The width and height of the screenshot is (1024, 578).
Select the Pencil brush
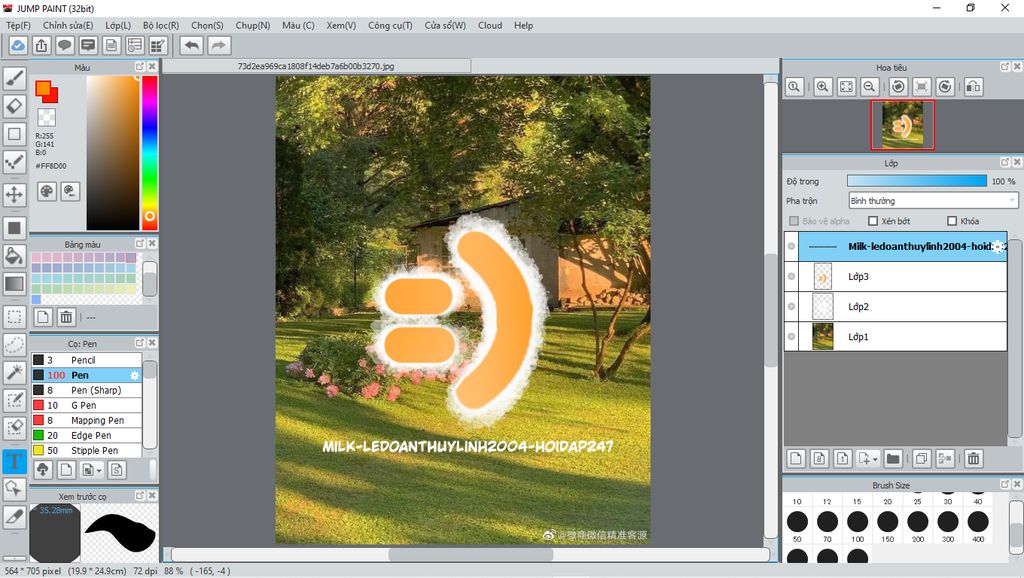[86, 360]
